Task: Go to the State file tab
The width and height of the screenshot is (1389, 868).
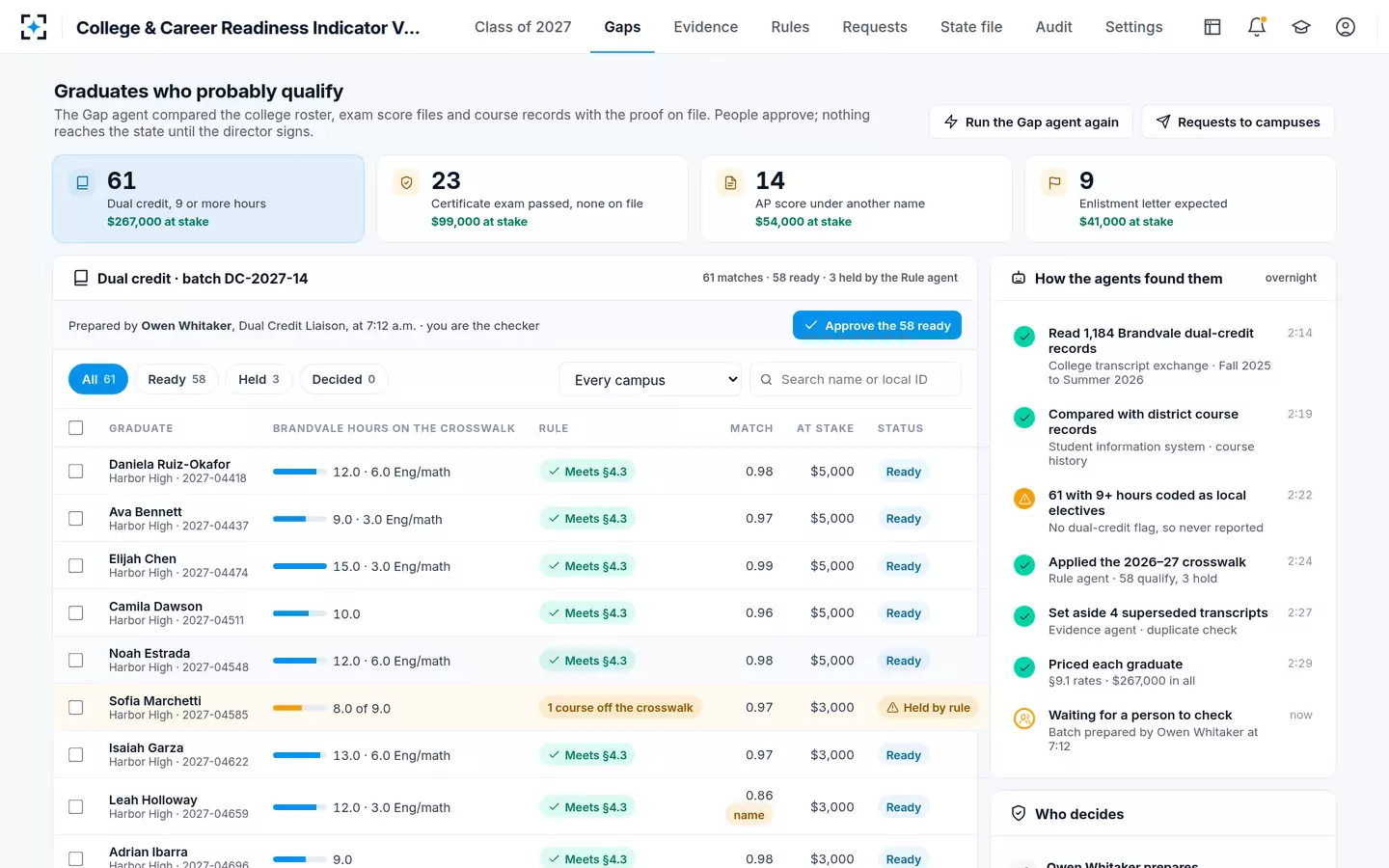Action: 971,27
